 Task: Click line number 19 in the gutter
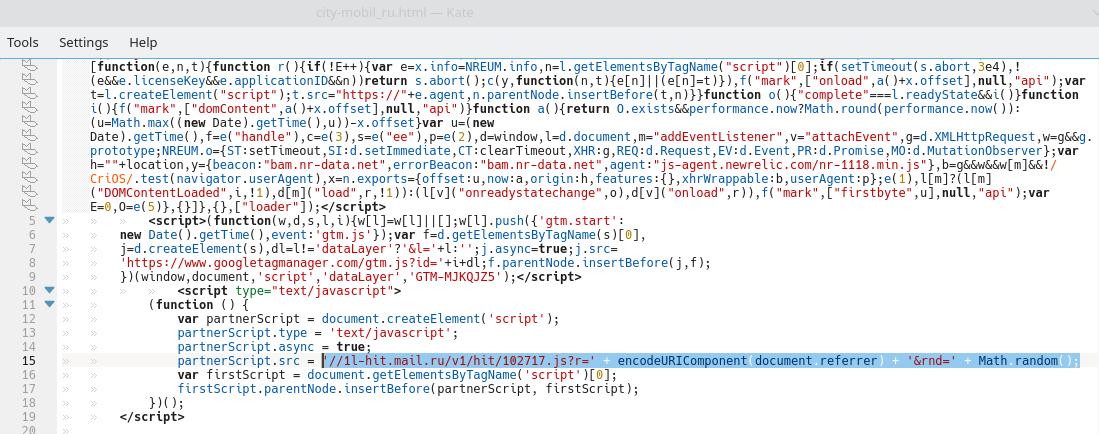click(29, 416)
